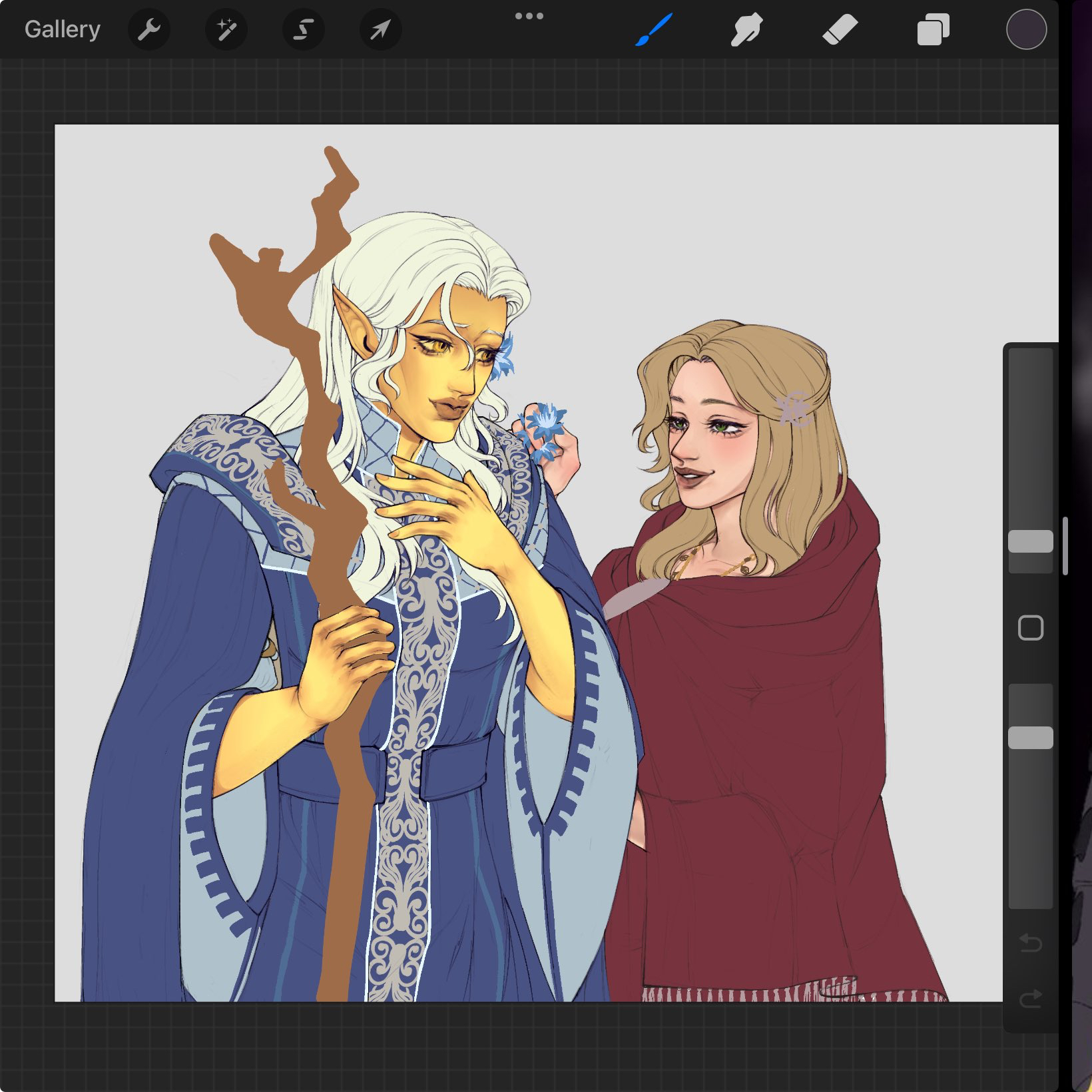Screen dimensions: 1092x1092
Task: Click the brush opacity slider handle
Action: pyautogui.click(x=1030, y=738)
